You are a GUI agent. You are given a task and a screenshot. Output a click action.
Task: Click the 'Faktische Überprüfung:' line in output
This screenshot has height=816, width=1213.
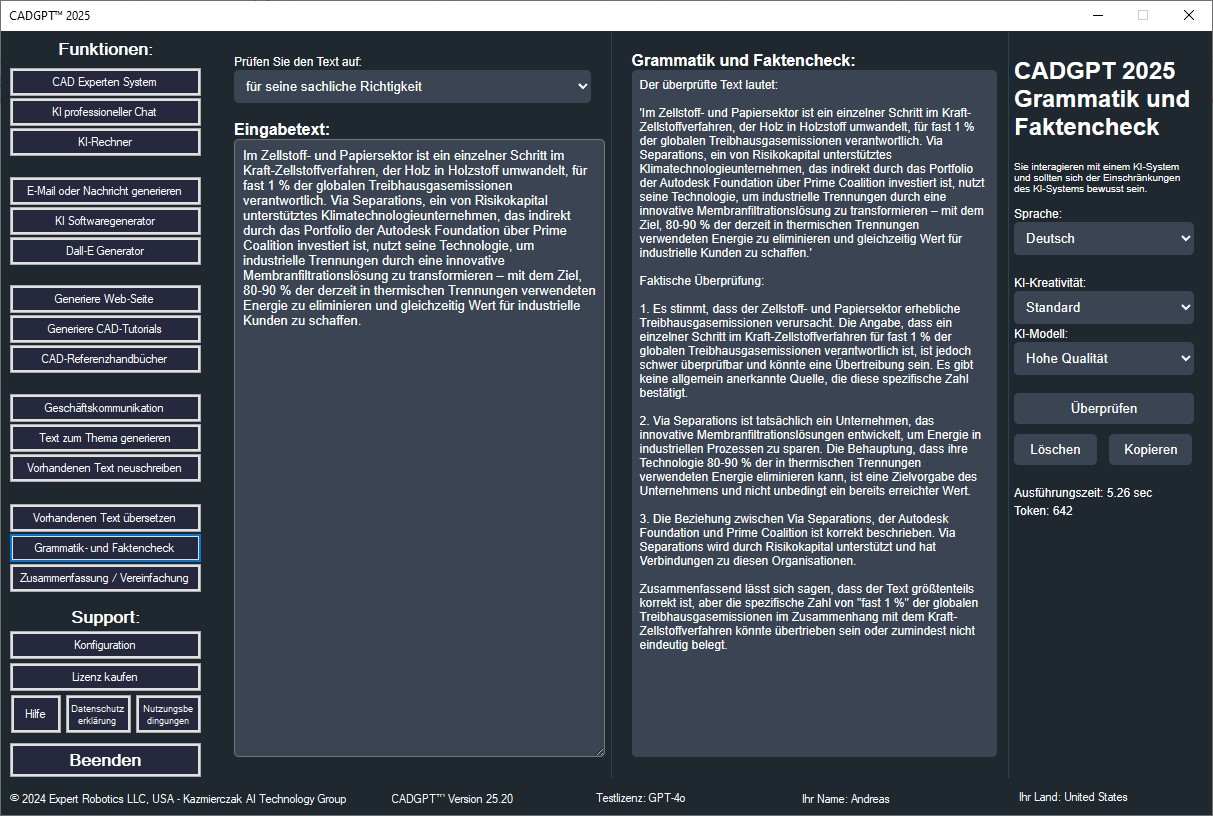click(701, 281)
